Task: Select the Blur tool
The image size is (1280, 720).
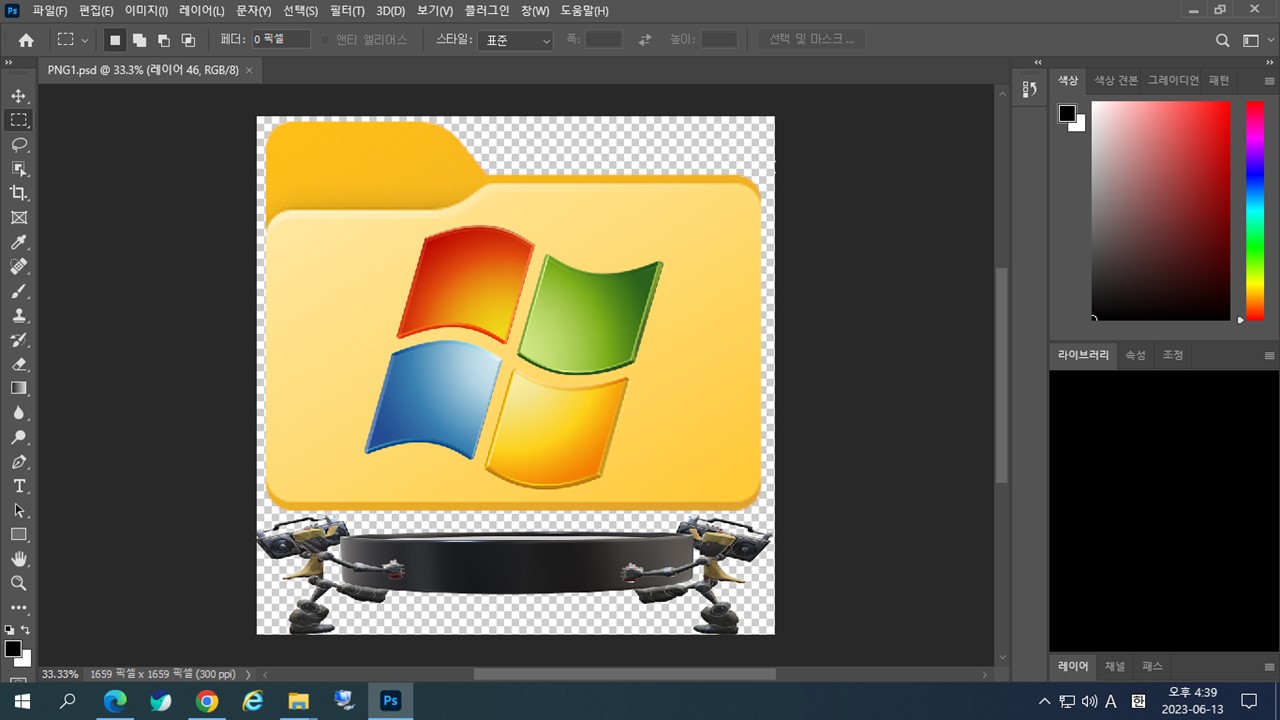Action: point(19,413)
